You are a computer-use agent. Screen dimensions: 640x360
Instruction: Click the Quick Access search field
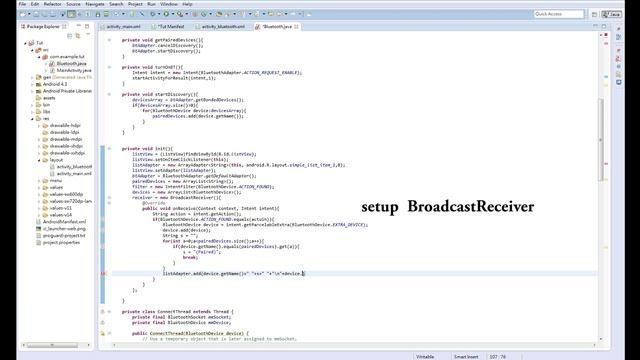tap(559, 14)
